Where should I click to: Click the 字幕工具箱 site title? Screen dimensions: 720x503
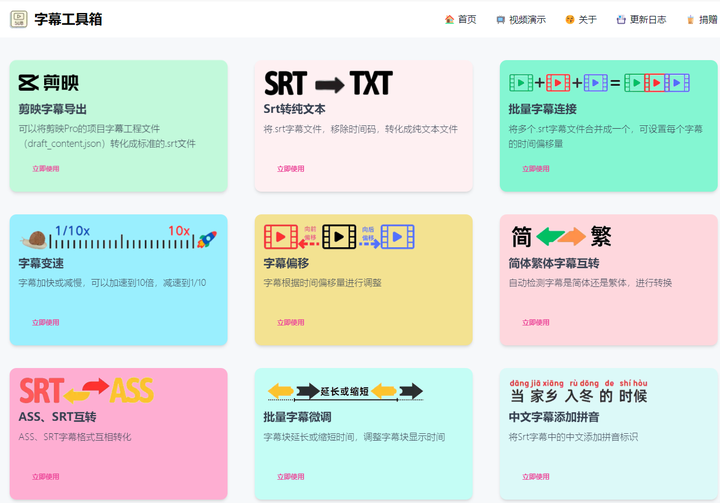(68, 19)
